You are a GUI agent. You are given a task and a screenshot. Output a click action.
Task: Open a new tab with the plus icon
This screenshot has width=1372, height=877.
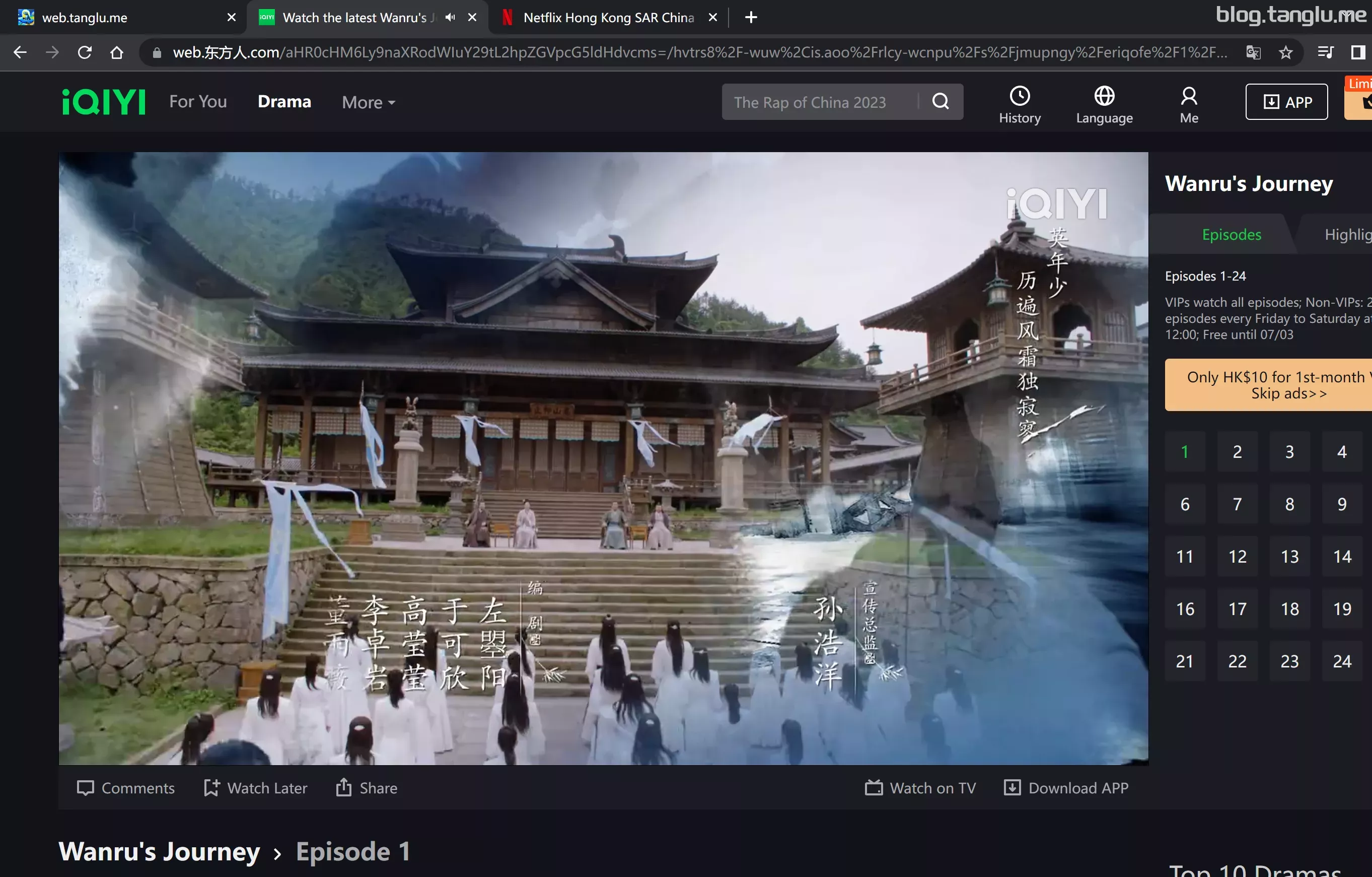[751, 17]
